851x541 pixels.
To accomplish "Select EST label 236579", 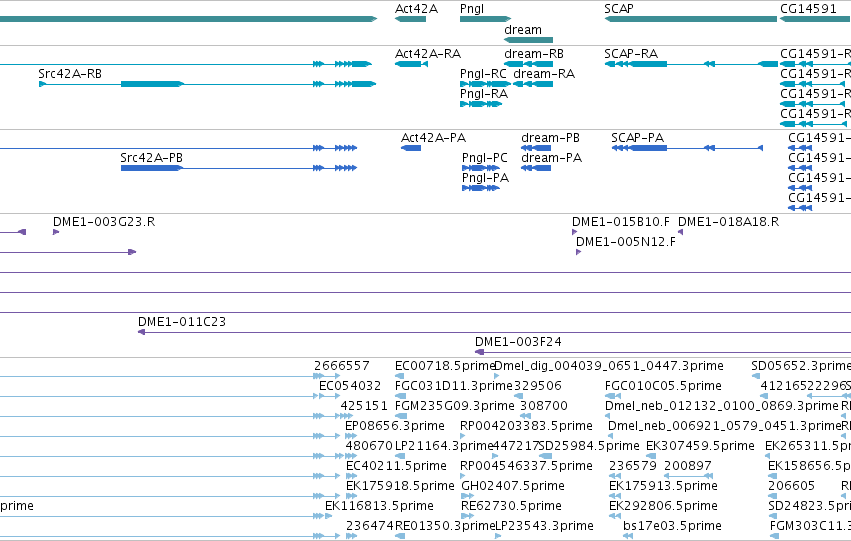I will [x=633, y=466].
